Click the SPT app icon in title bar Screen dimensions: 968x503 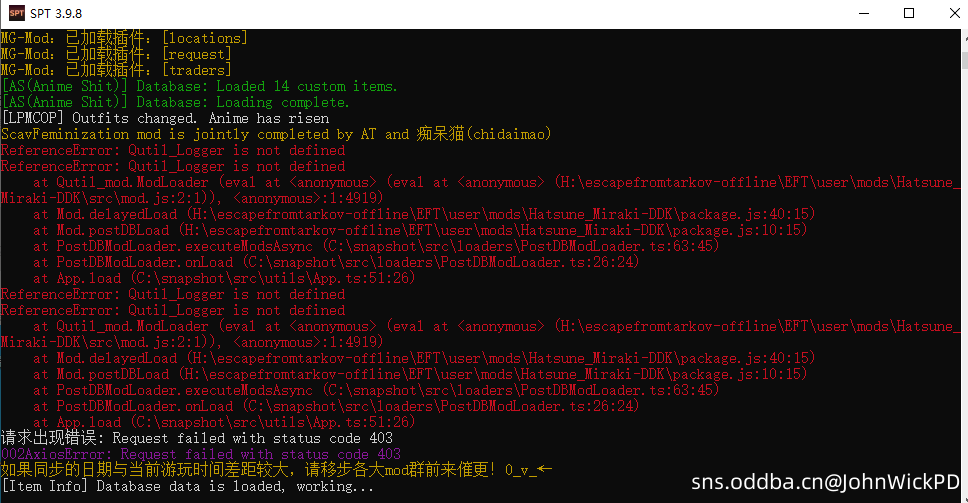[17, 13]
